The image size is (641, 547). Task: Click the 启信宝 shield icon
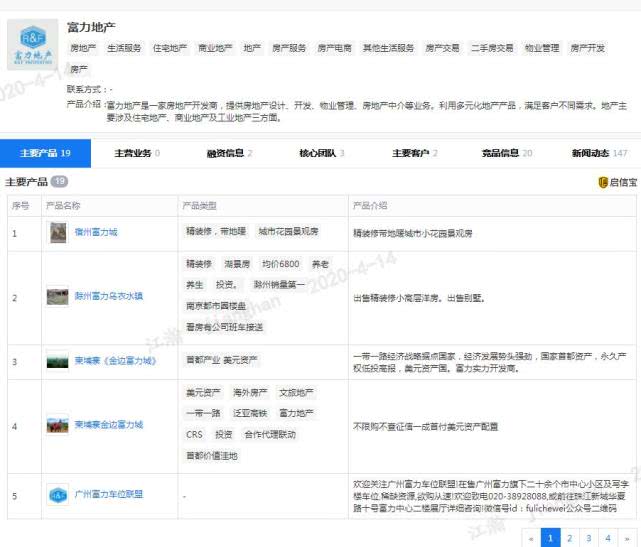[x=603, y=182]
